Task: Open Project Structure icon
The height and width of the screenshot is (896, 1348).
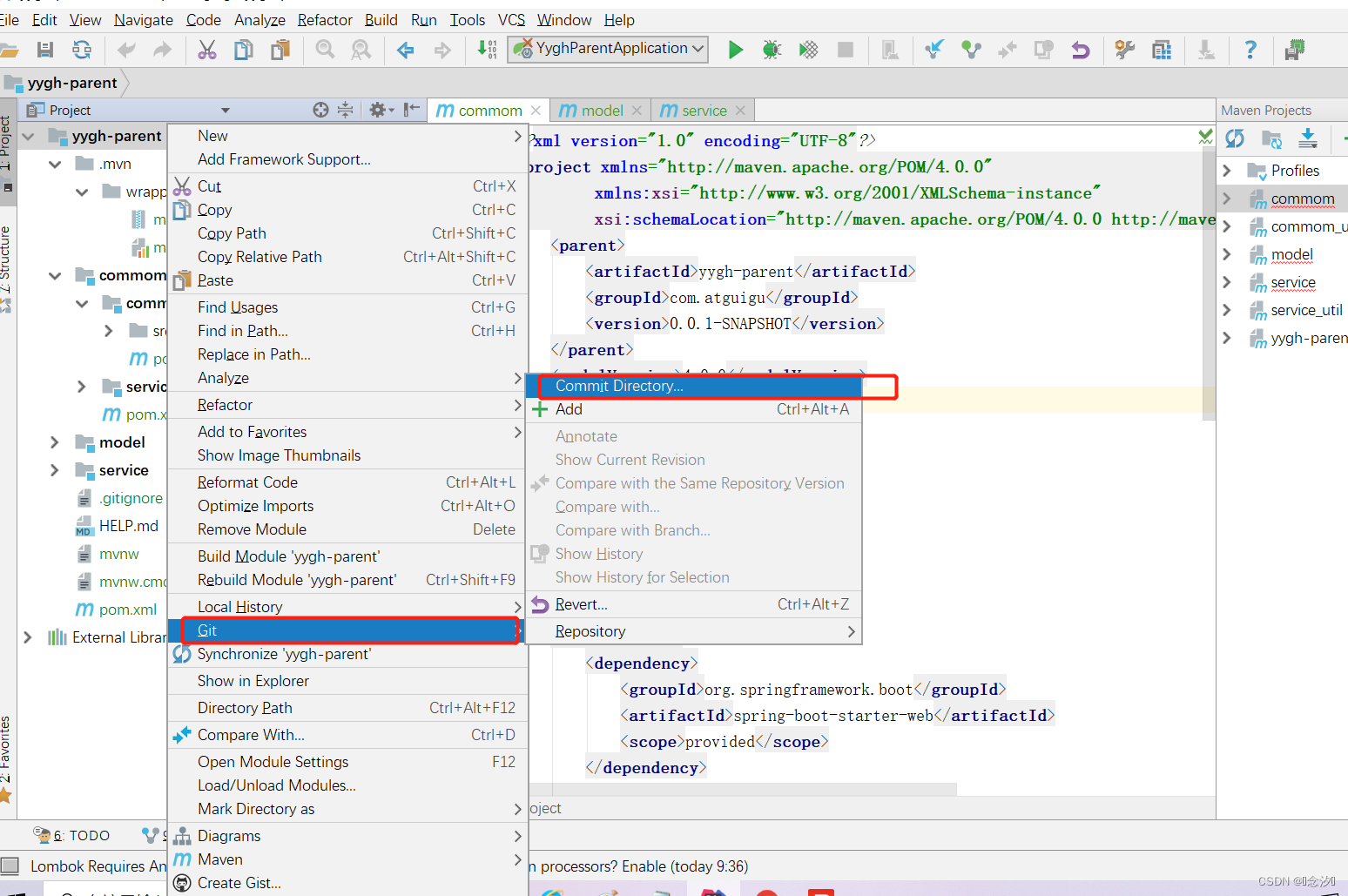Action: click(x=1162, y=50)
